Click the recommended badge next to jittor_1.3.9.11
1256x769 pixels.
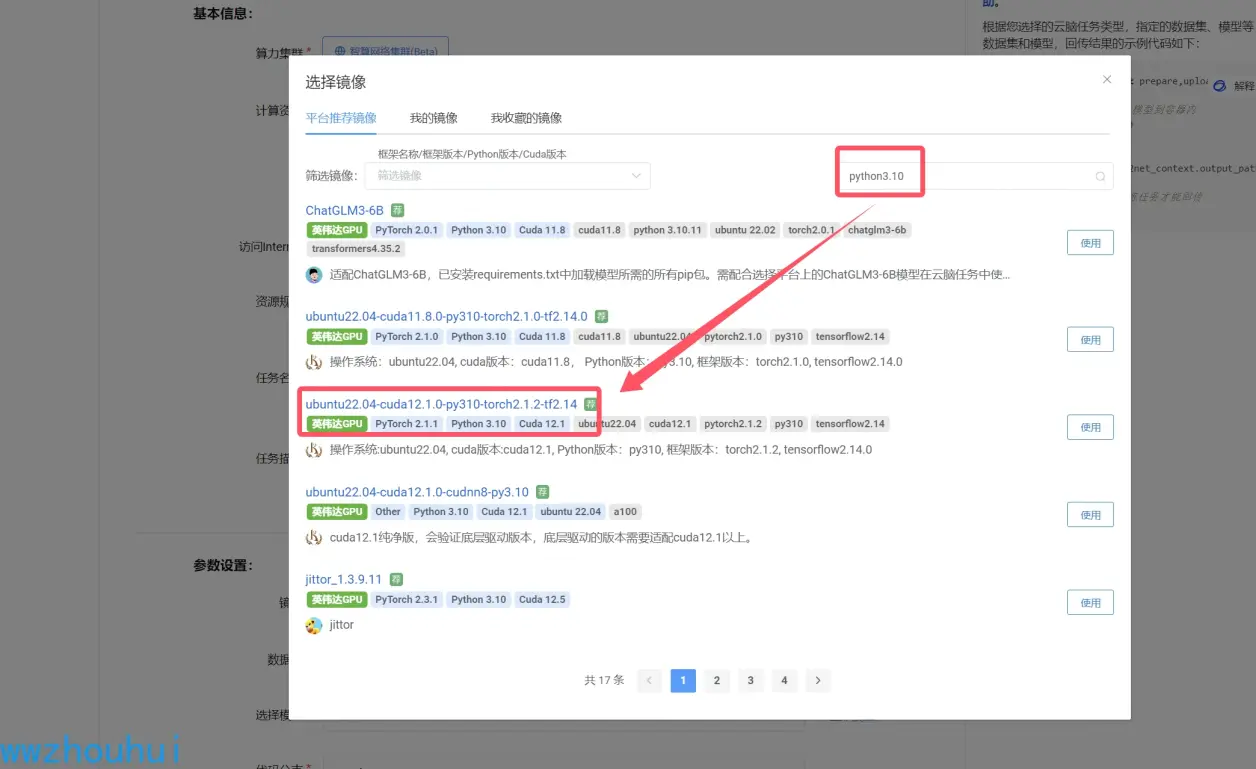(397, 580)
